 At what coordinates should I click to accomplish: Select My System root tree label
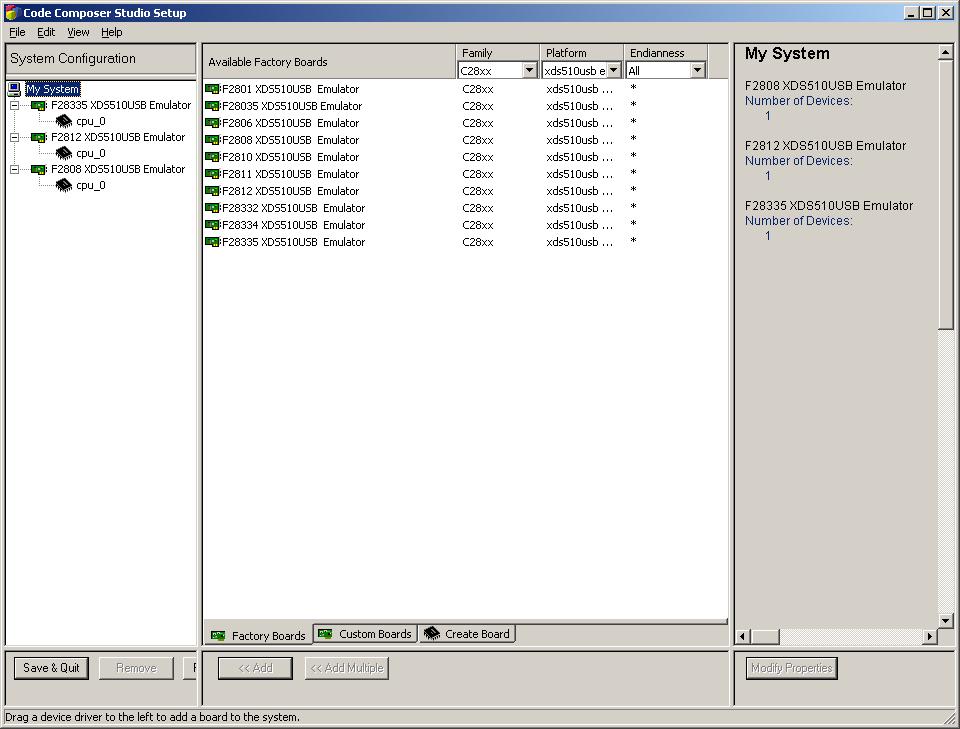pyautogui.click(x=53, y=89)
